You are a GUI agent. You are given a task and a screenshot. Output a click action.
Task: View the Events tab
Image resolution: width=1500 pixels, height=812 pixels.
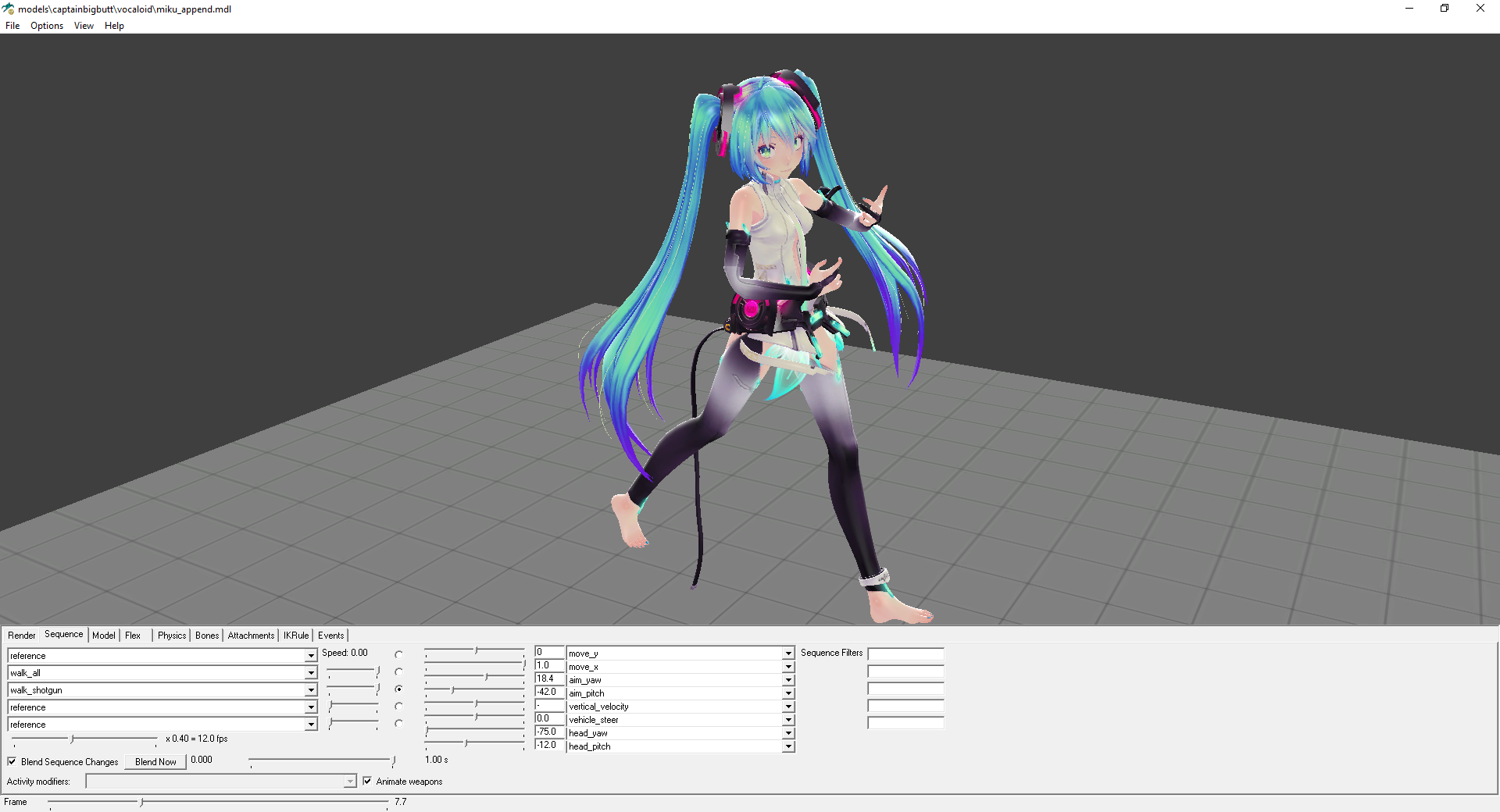pos(331,636)
